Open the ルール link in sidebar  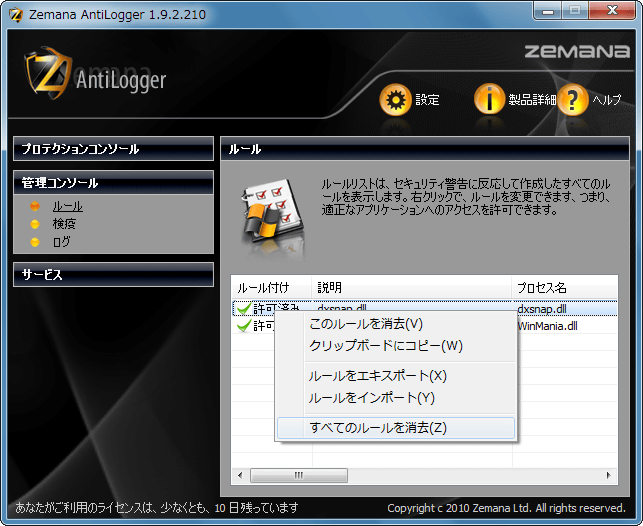pyautogui.click(x=68, y=206)
